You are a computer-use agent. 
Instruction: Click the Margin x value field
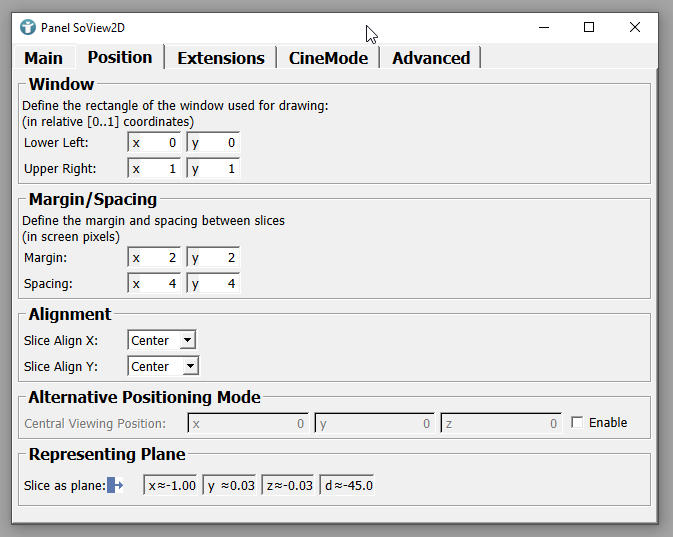[155, 258]
